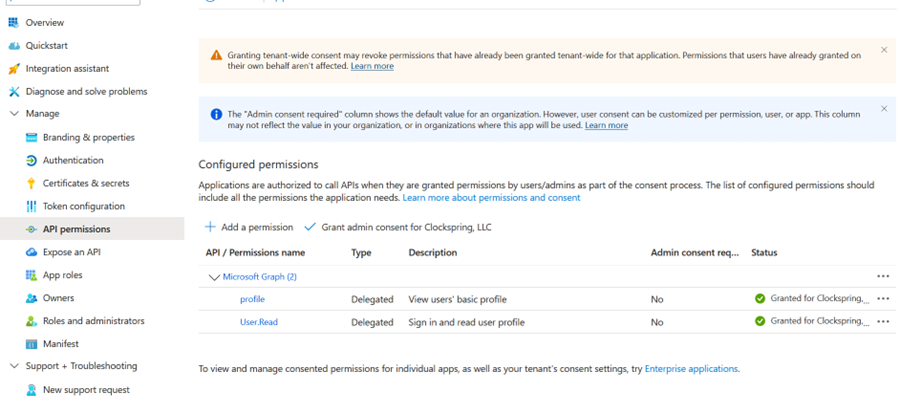
Task: Click the Branding & properties icon
Action: point(32,137)
